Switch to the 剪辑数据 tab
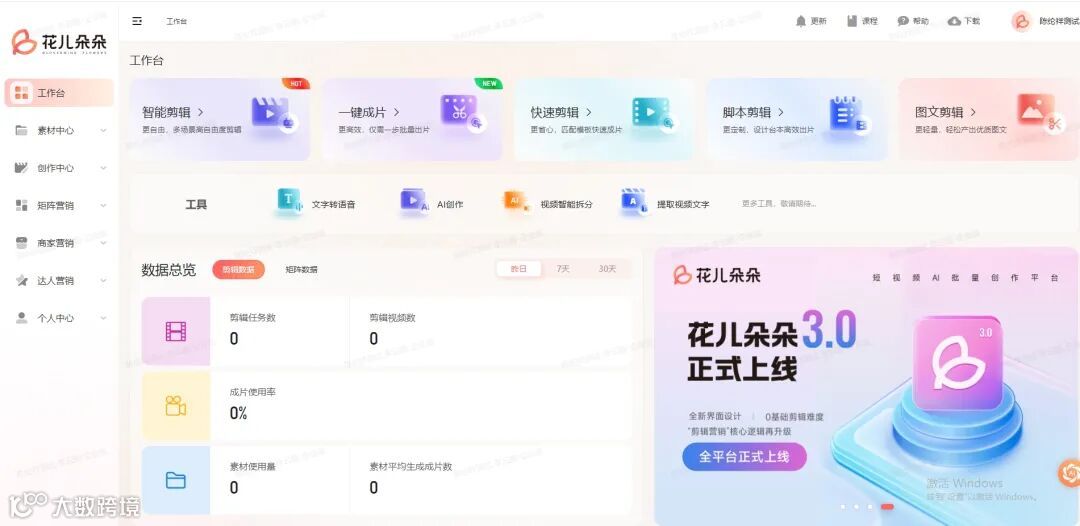 click(238, 269)
